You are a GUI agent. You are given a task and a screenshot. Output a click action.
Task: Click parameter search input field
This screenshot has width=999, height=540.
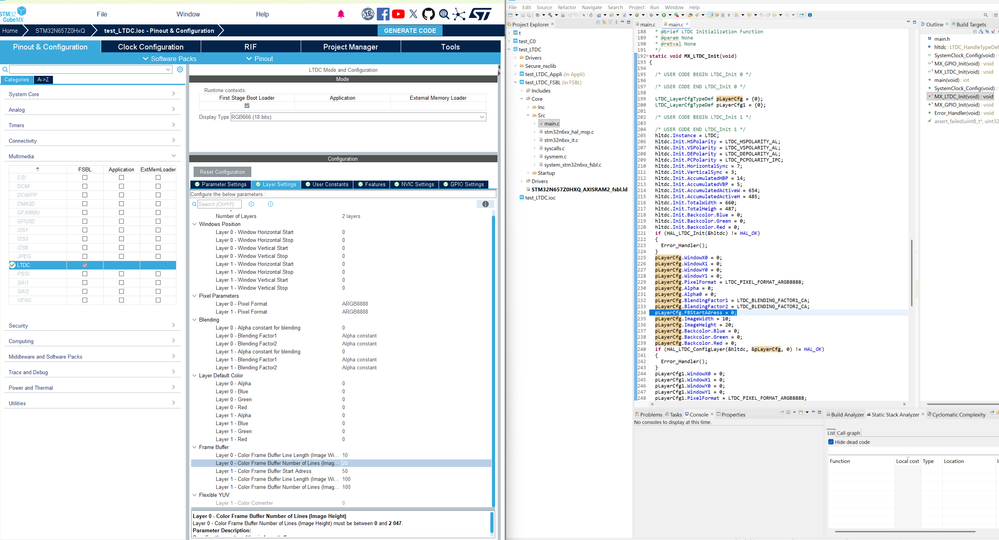(x=219, y=204)
